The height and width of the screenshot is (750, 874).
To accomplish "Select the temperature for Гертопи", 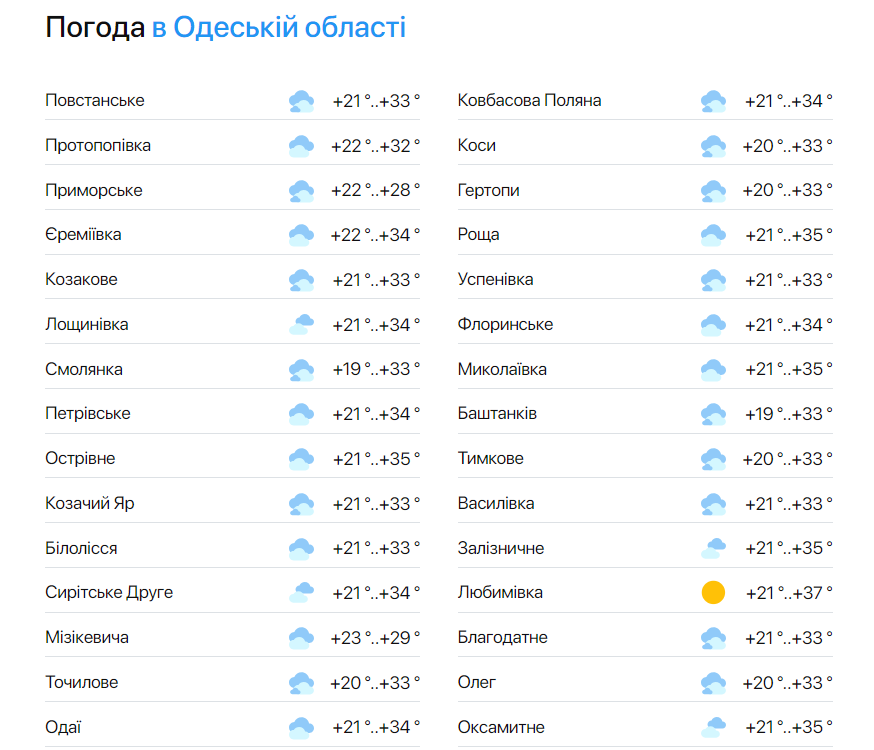I will [x=792, y=190].
